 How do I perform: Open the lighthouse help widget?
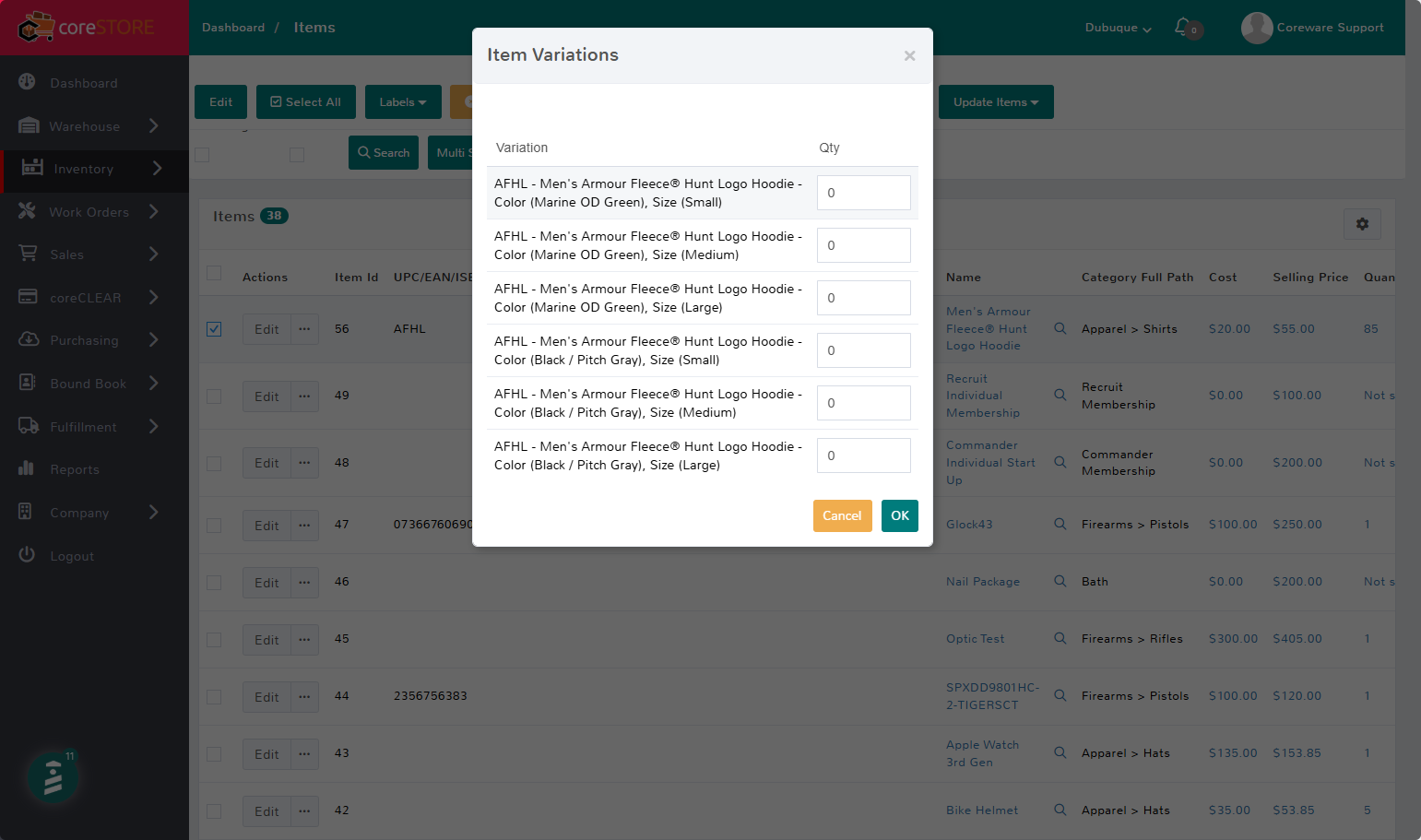click(53, 776)
